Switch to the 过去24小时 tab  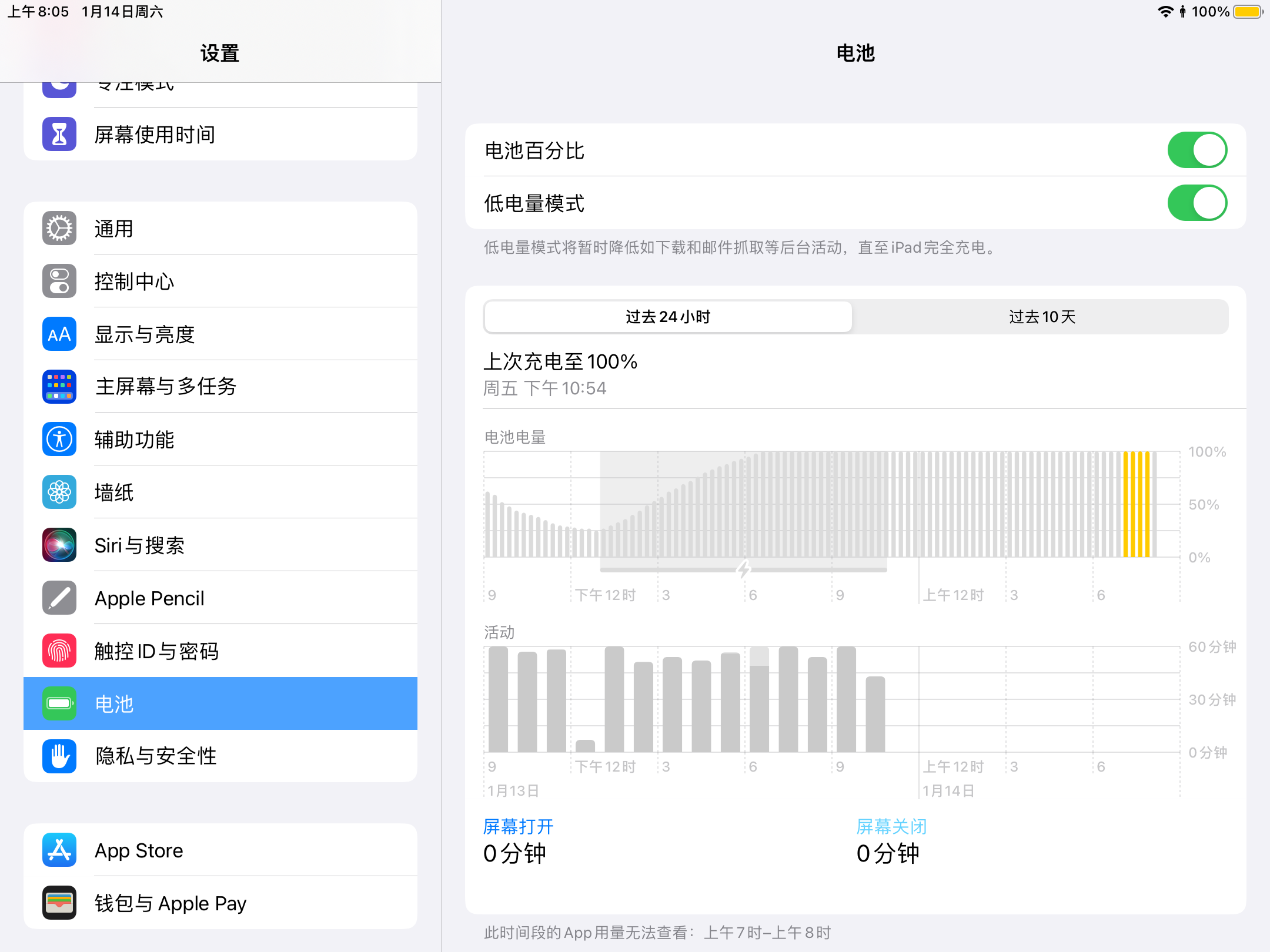(667, 317)
